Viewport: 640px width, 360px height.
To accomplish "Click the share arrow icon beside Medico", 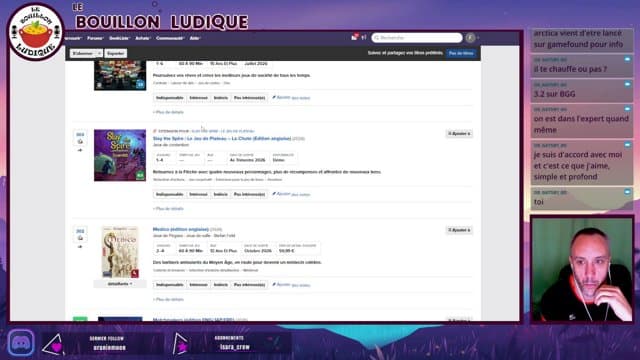I will pyautogui.click(x=80, y=247).
